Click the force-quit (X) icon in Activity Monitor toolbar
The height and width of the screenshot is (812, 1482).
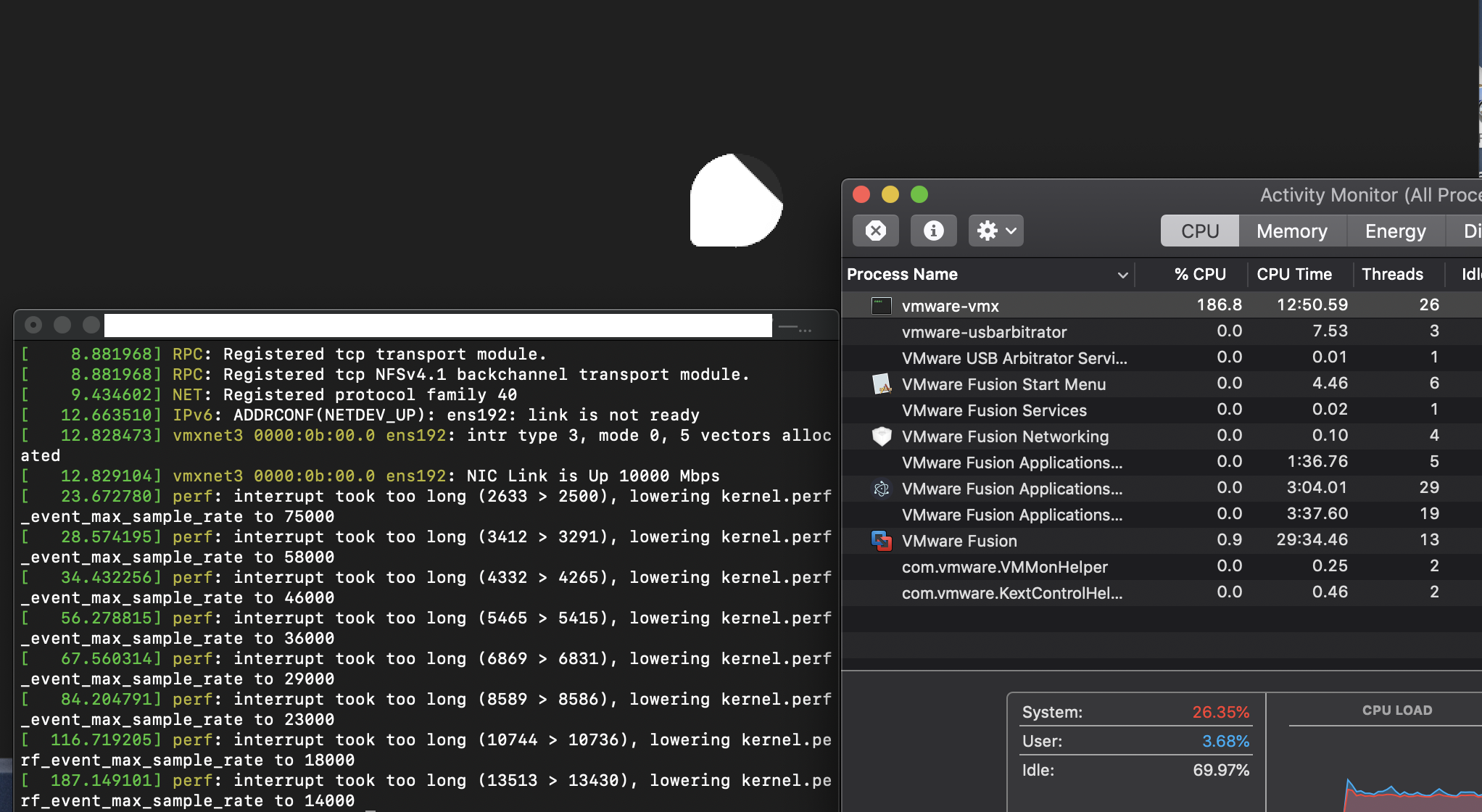click(x=876, y=231)
